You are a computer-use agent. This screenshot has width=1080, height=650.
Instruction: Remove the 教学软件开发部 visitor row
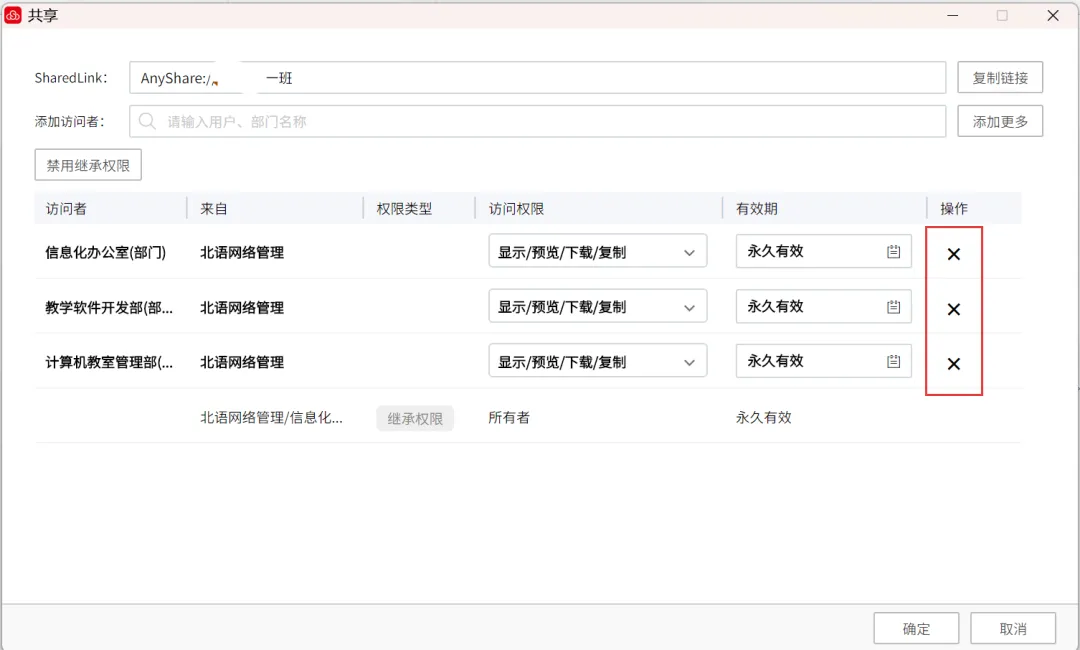(x=953, y=309)
